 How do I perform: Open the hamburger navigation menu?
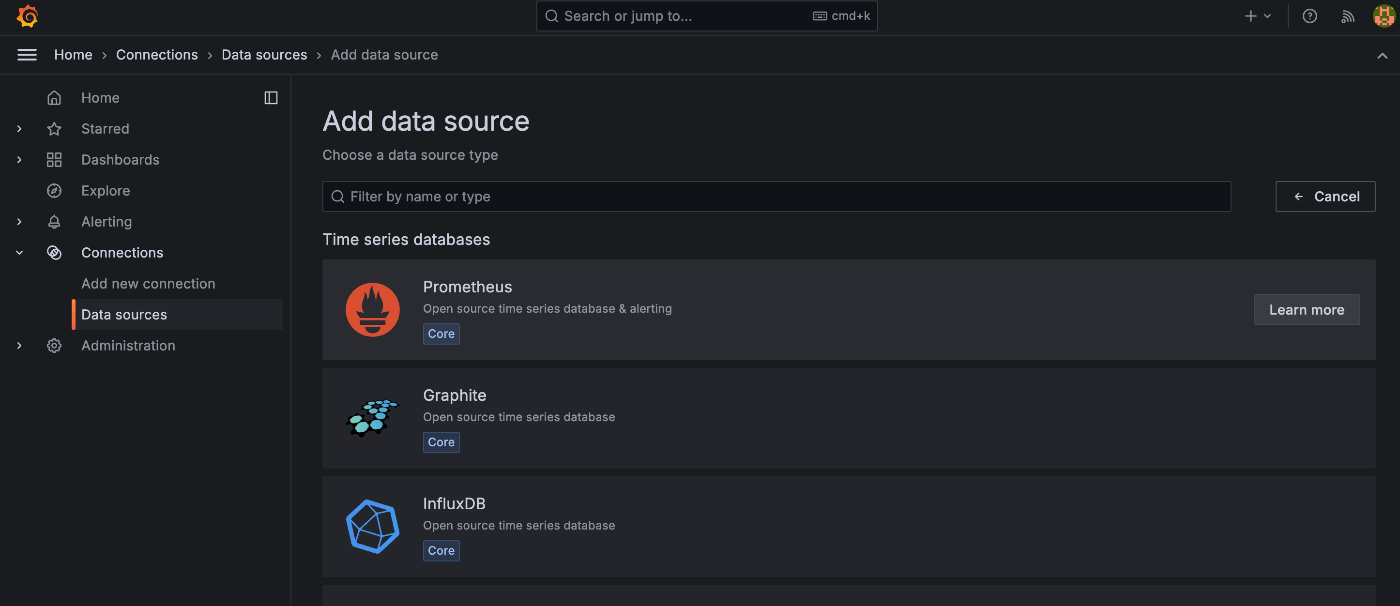(27, 55)
